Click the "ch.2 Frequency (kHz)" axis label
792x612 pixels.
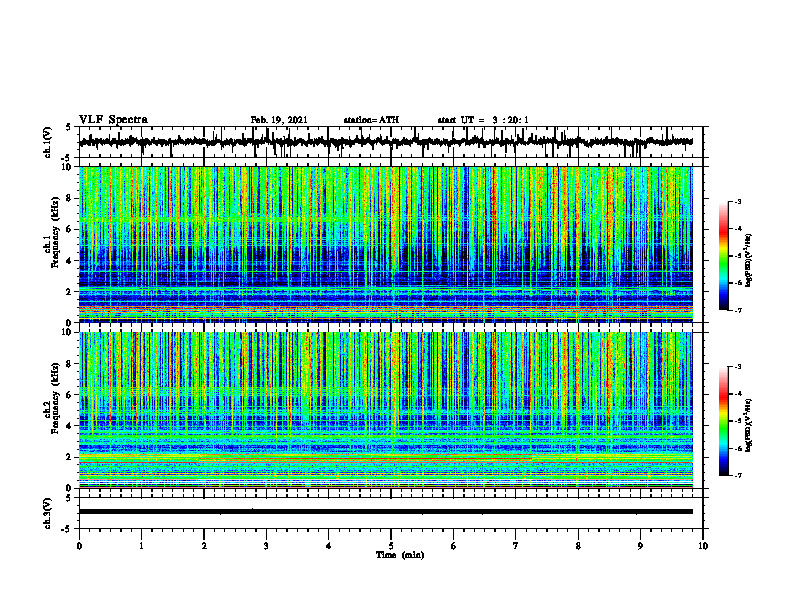[x=53, y=398]
